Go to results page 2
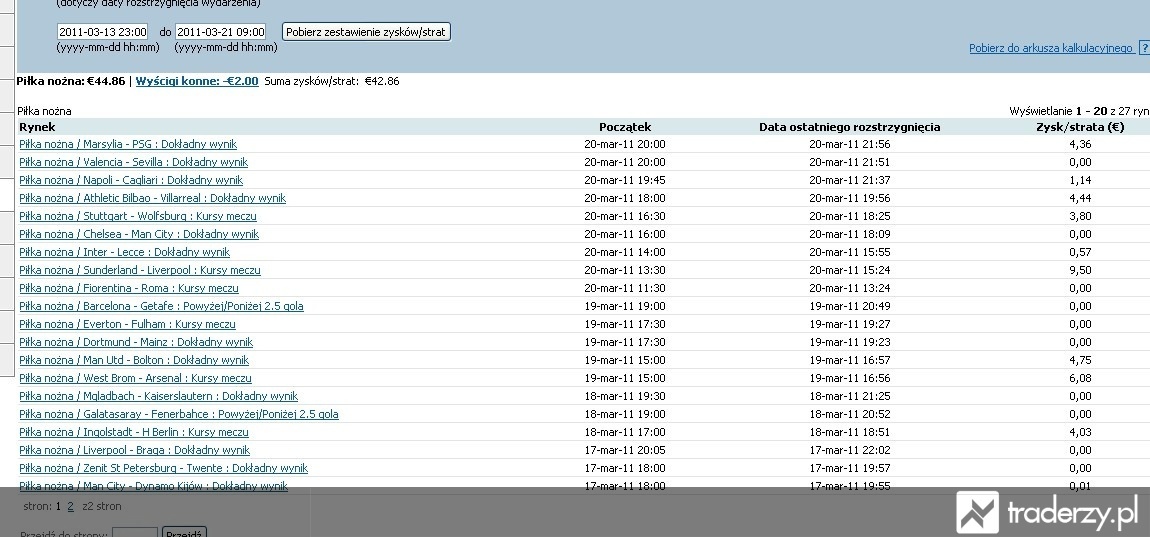 [x=70, y=506]
